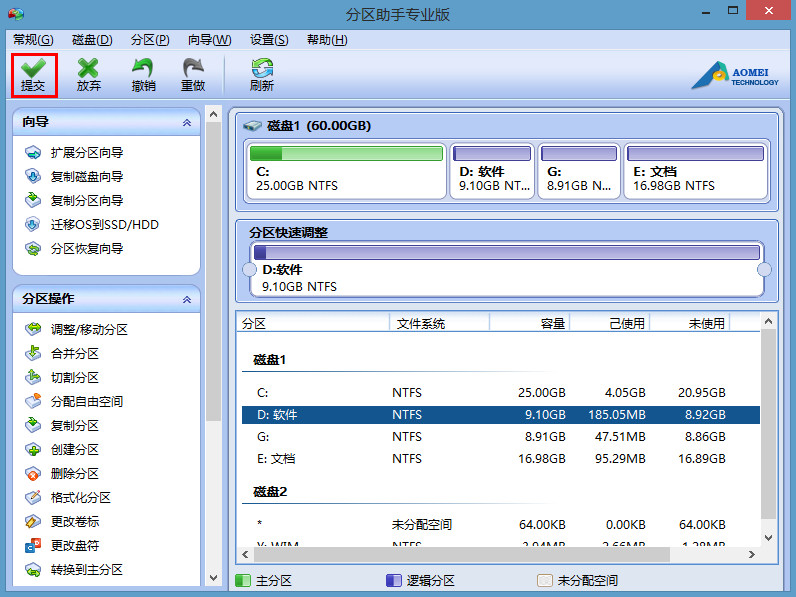796x597 pixels.
Task: Collapse the 向导 panel section
Action: tap(186, 122)
